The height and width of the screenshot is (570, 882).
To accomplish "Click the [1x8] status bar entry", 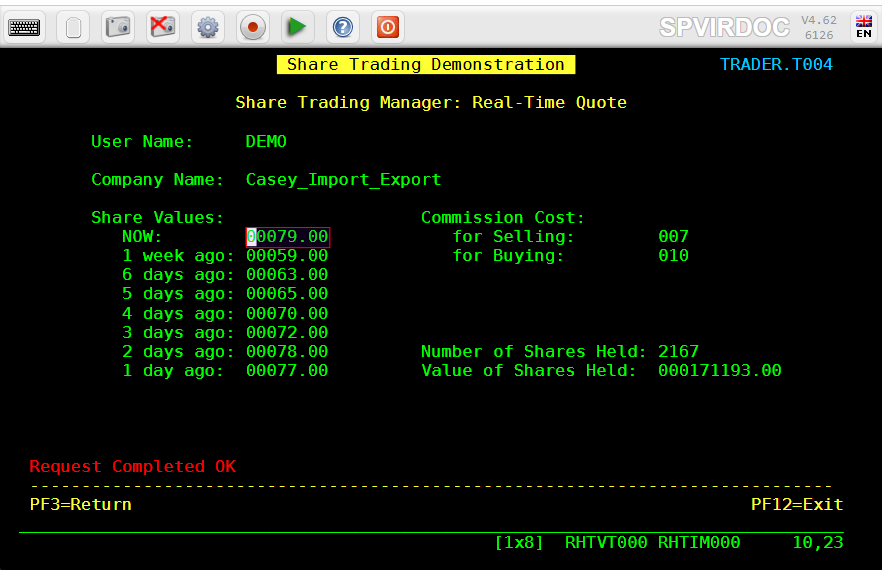I will coord(519,542).
